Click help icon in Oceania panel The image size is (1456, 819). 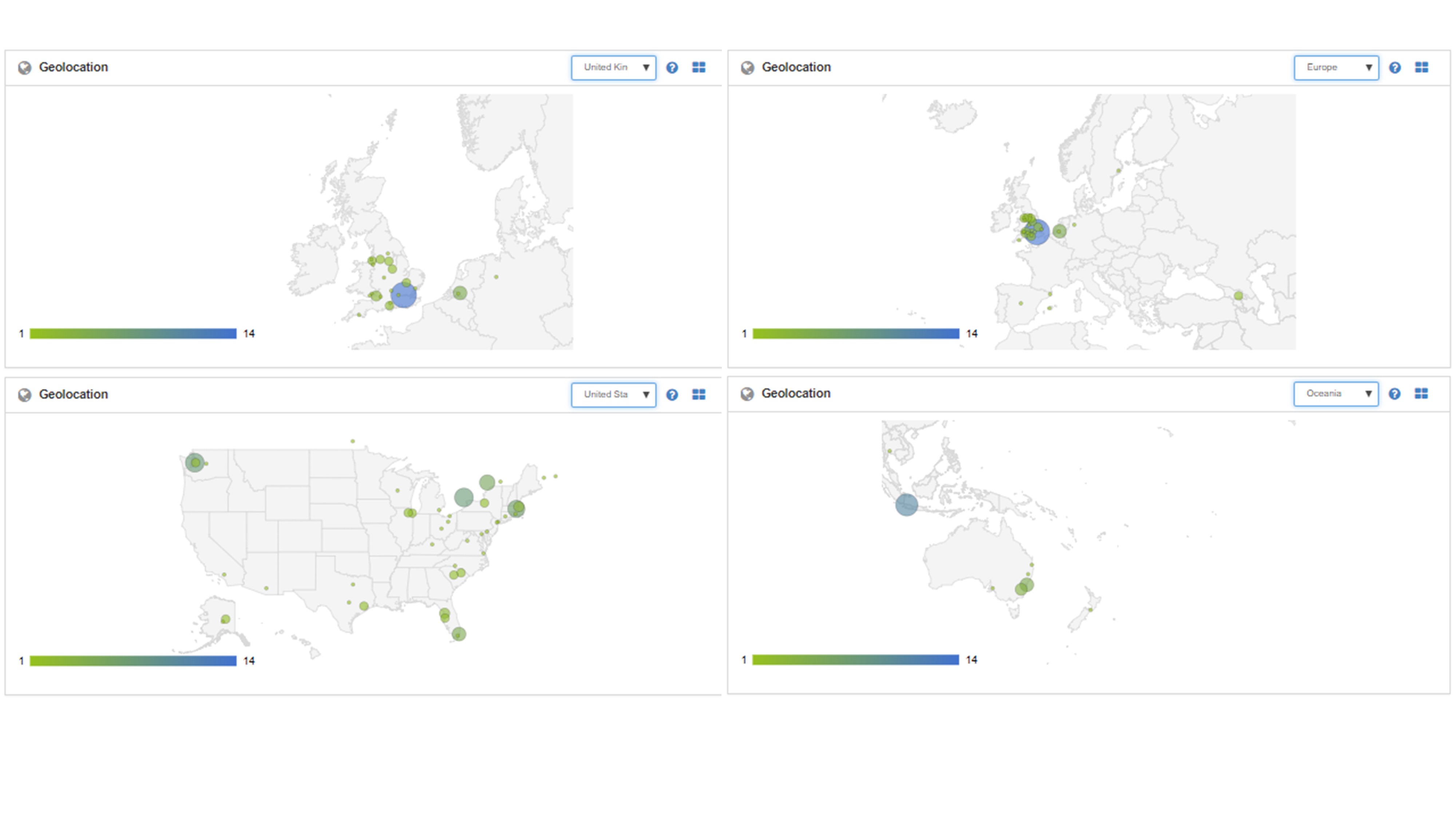click(x=1394, y=394)
